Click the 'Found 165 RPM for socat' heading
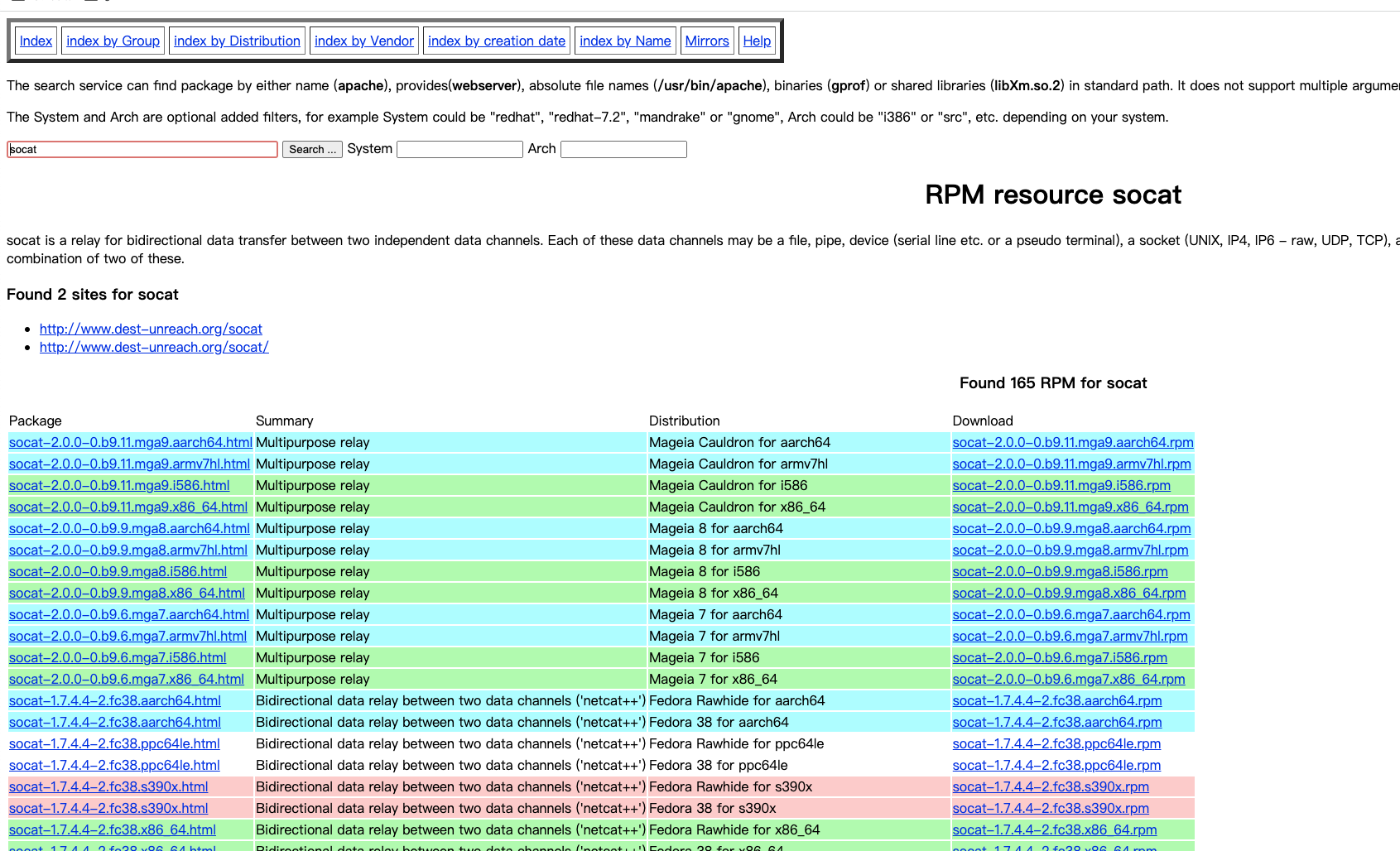The image size is (1400, 851). [x=1053, y=382]
